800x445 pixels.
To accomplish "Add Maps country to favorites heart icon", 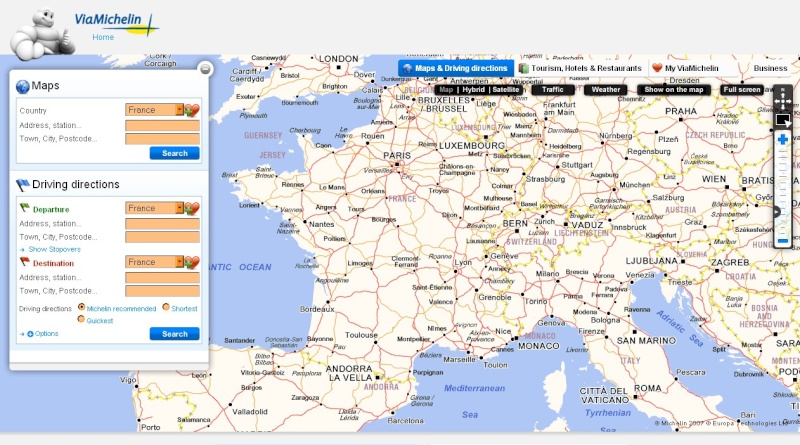I will coord(192,110).
